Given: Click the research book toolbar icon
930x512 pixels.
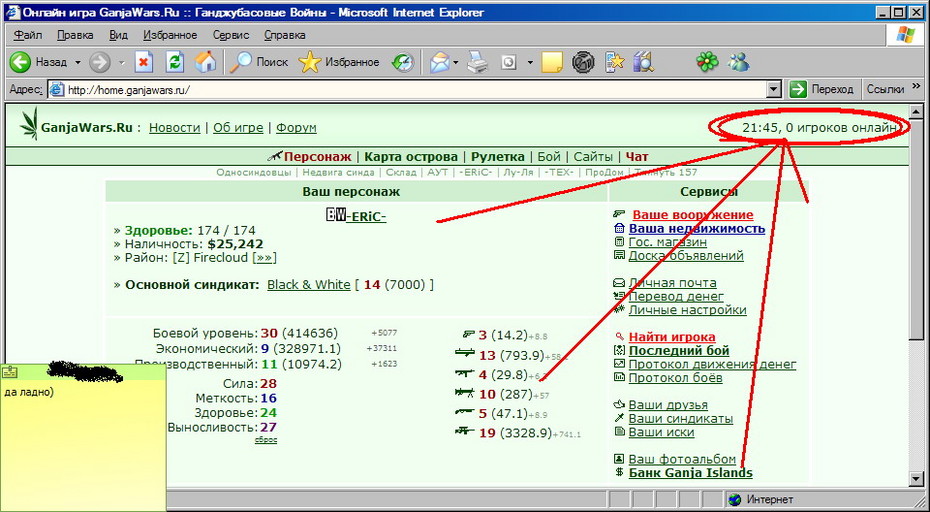Looking at the screenshot, I should (x=643, y=62).
